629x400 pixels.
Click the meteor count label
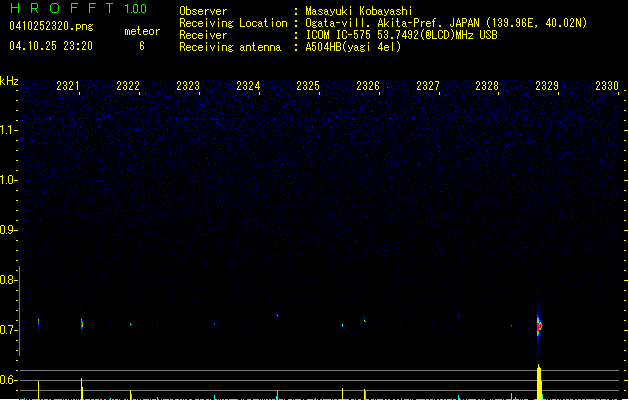142,31
